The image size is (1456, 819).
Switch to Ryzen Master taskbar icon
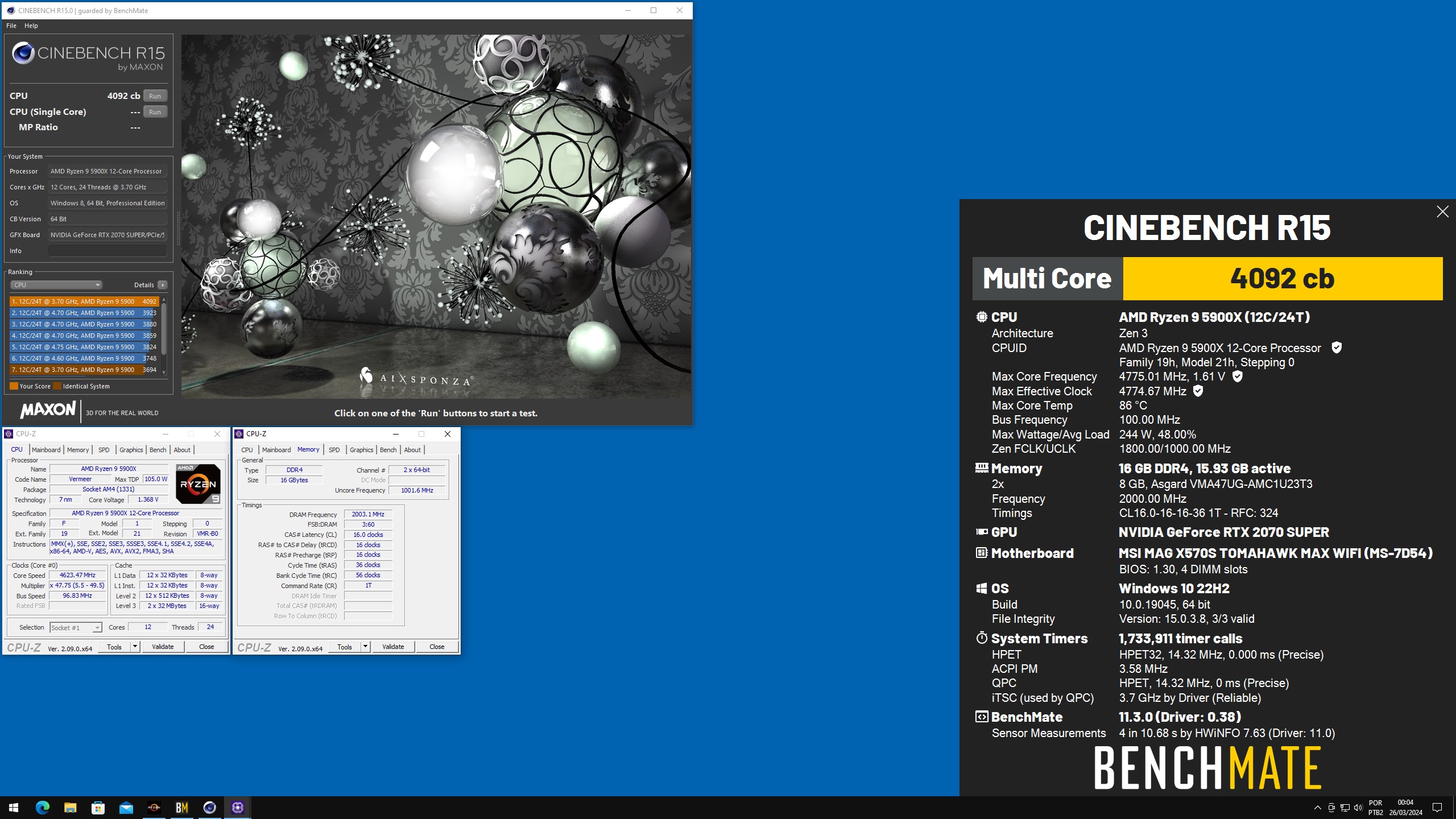pos(154,808)
